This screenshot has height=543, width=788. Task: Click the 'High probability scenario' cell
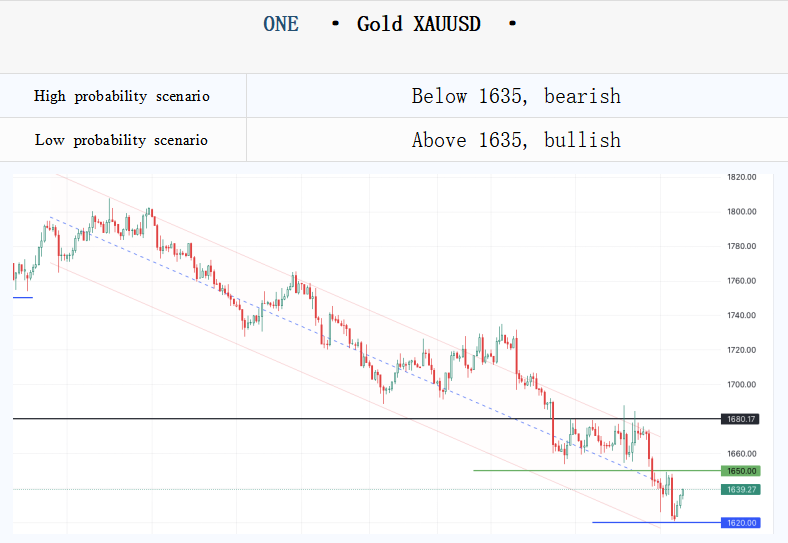(x=122, y=96)
